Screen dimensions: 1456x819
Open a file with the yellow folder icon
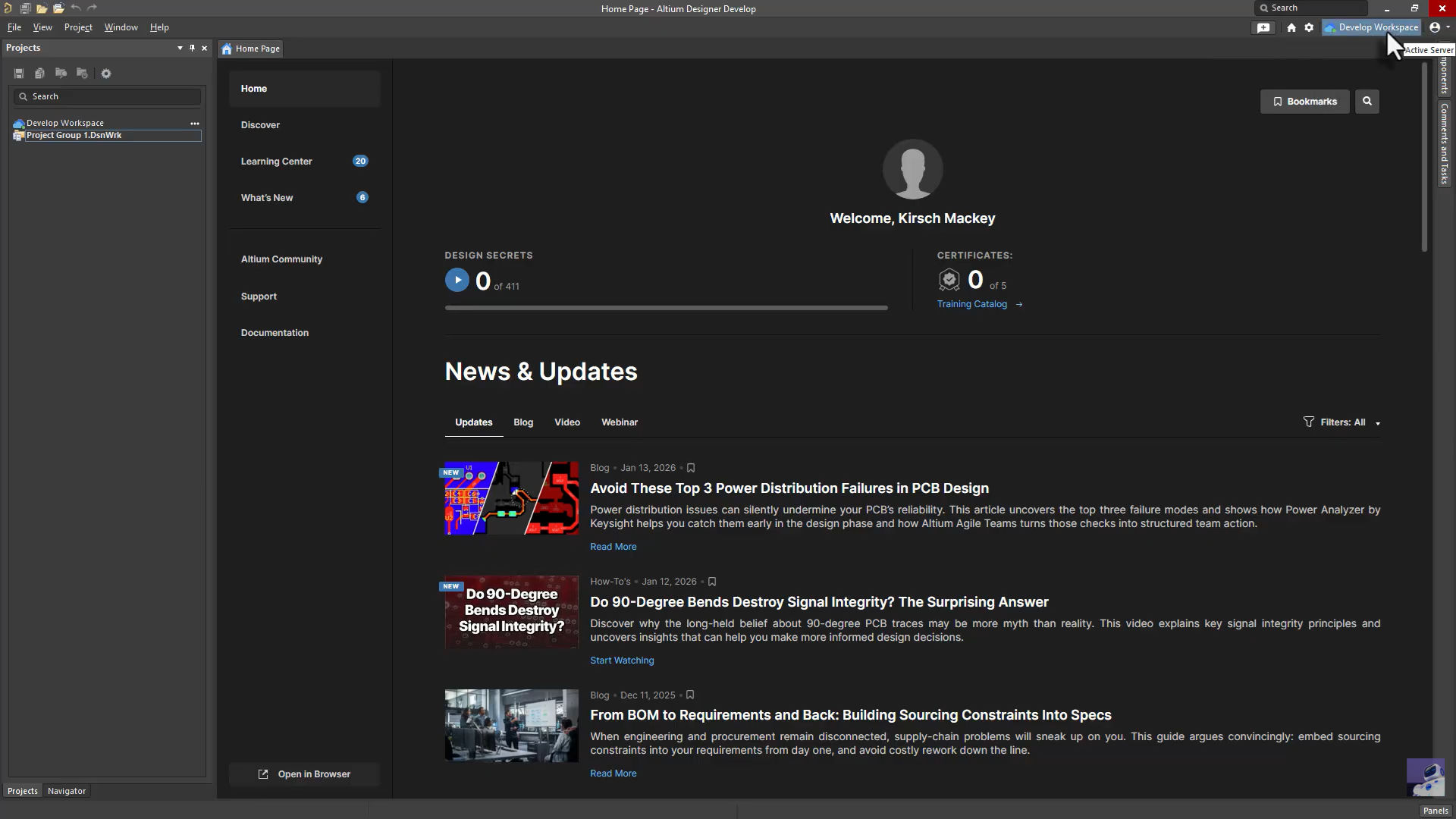tap(42, 8)
